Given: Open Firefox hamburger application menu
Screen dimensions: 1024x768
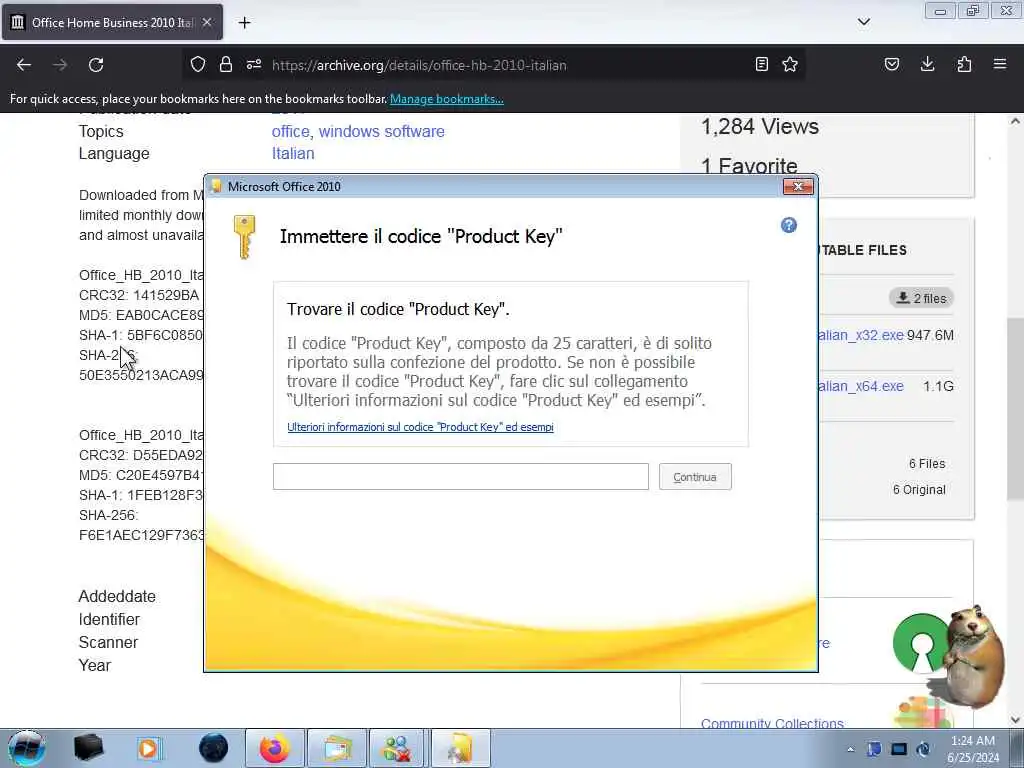Looking at the screenshot, I should coord(1000,64).
